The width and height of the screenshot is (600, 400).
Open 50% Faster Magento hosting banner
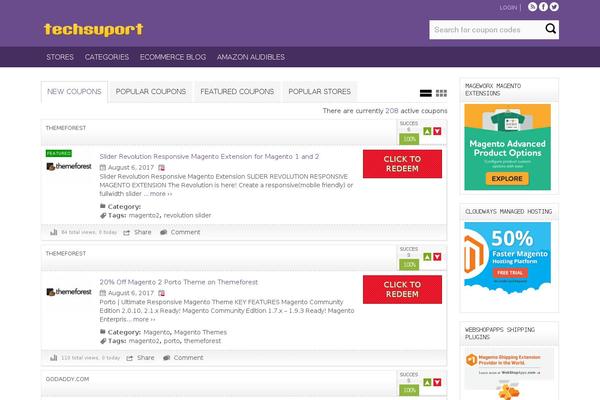(x=507, y=259)
